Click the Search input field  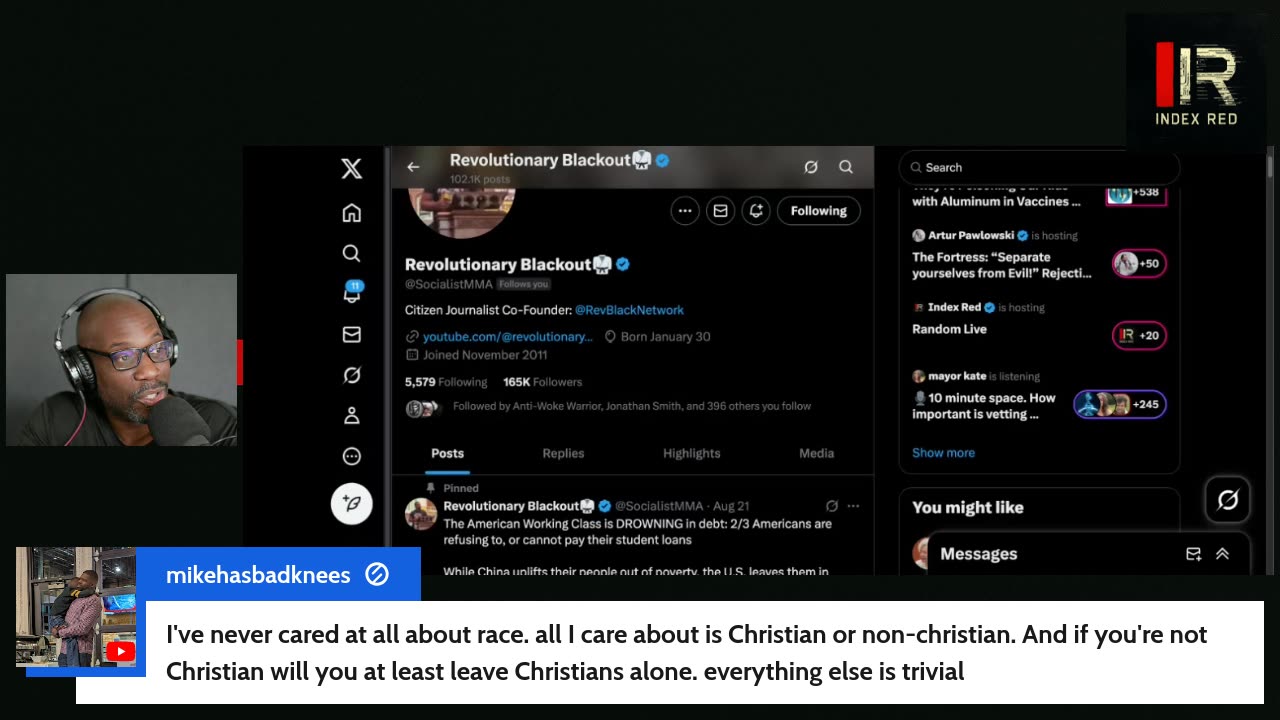[x=1040, y=168]
